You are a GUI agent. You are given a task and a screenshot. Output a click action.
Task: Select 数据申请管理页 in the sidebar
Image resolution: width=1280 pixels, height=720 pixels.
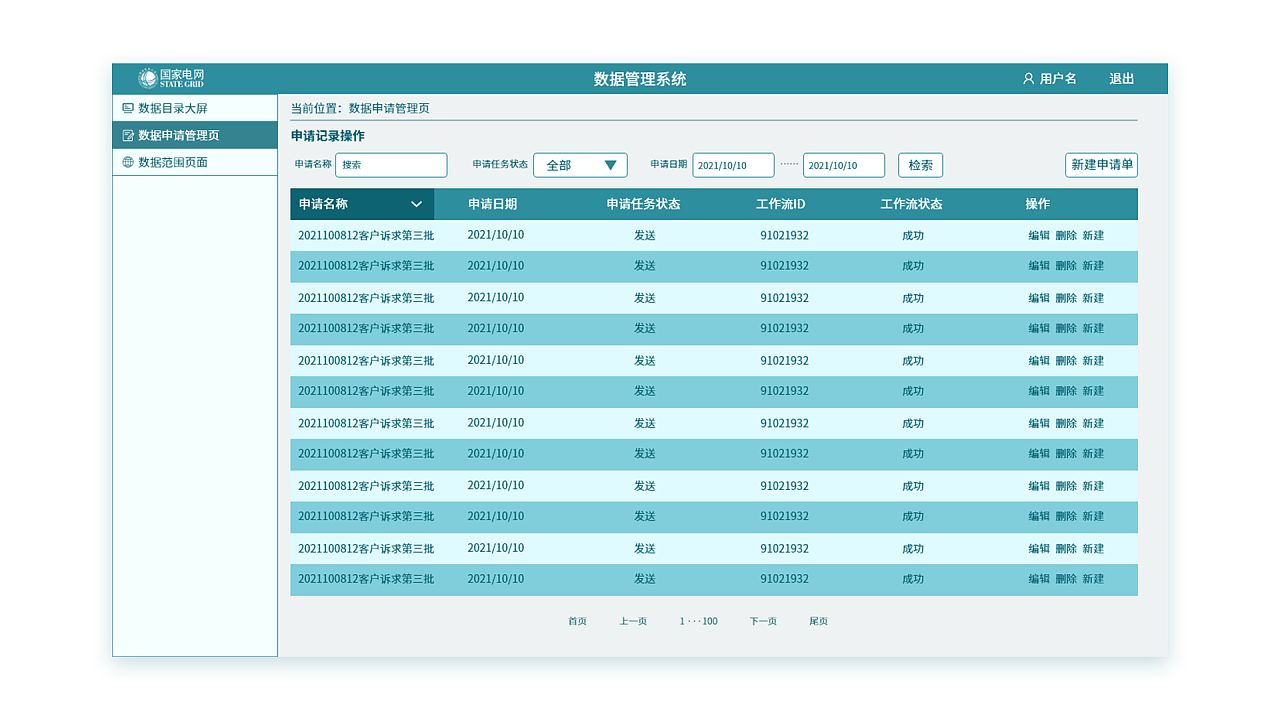[x=195, y=135]
